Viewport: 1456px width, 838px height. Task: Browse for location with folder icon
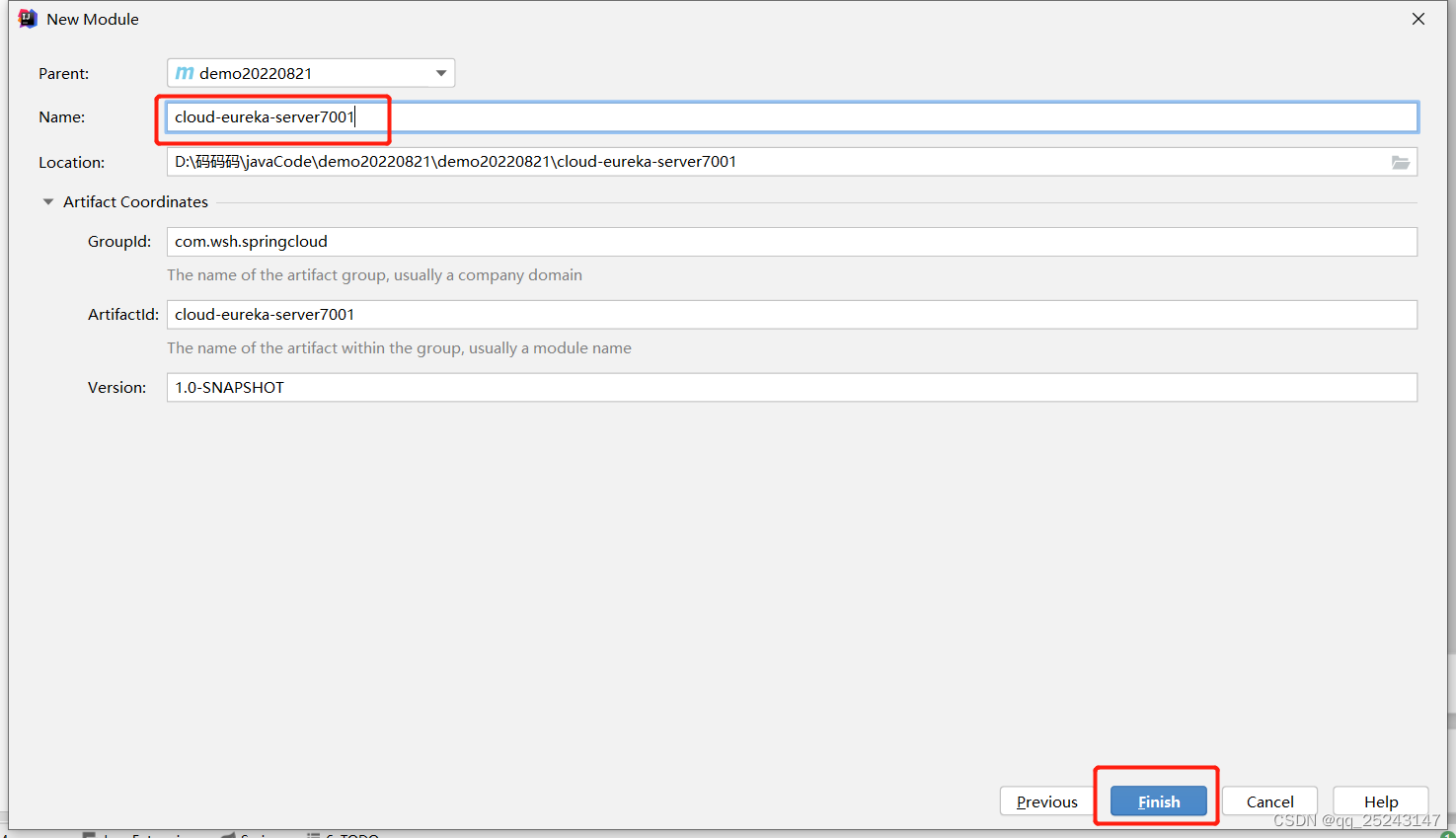point(1401,162)
